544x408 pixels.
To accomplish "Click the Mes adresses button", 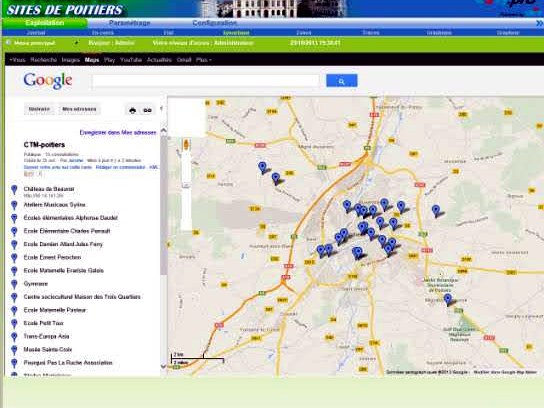I will pos(79,109).
